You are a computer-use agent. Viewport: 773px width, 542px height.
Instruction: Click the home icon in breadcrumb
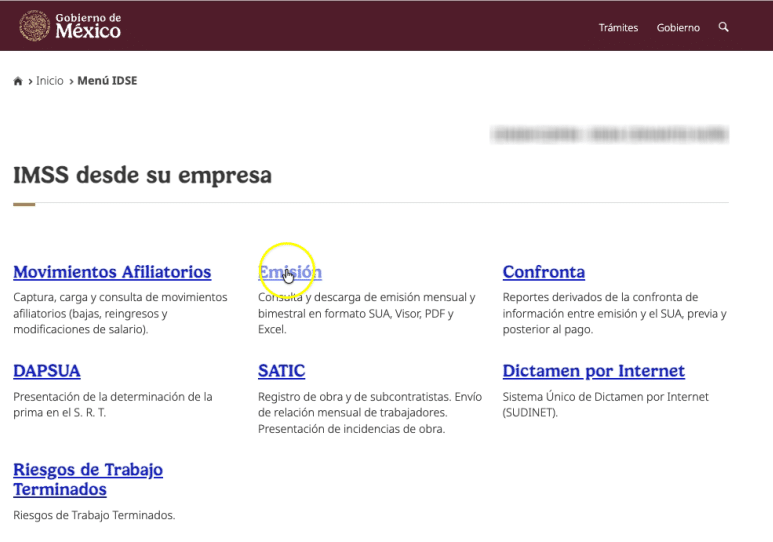pos(18,81)
